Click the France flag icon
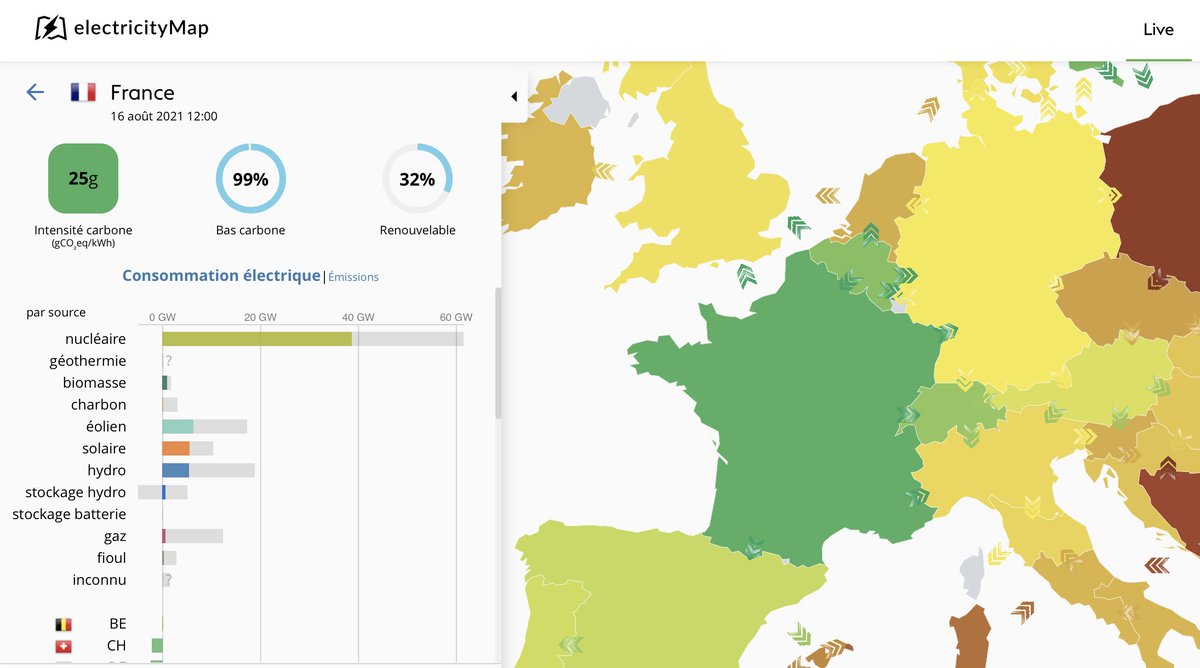This screenshot has height=668, width=1200. [x=83, y=92]
